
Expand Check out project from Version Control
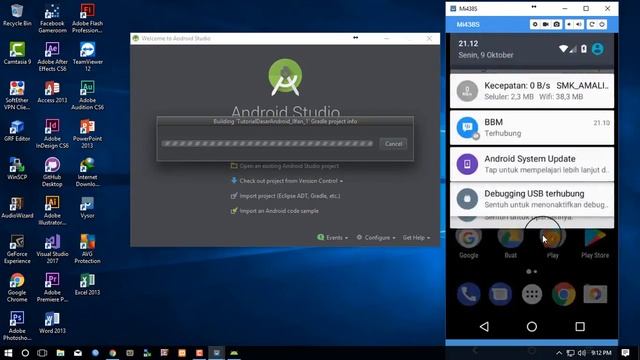(x=287, y=181)
